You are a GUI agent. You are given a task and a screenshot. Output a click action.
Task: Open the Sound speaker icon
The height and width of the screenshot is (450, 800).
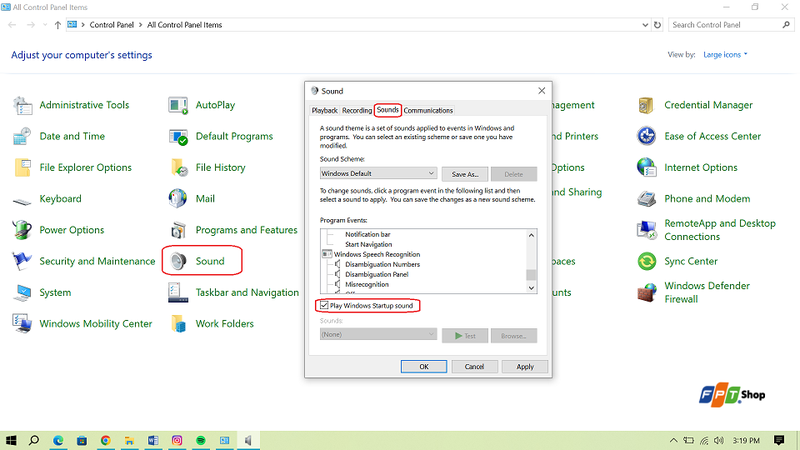178,261
